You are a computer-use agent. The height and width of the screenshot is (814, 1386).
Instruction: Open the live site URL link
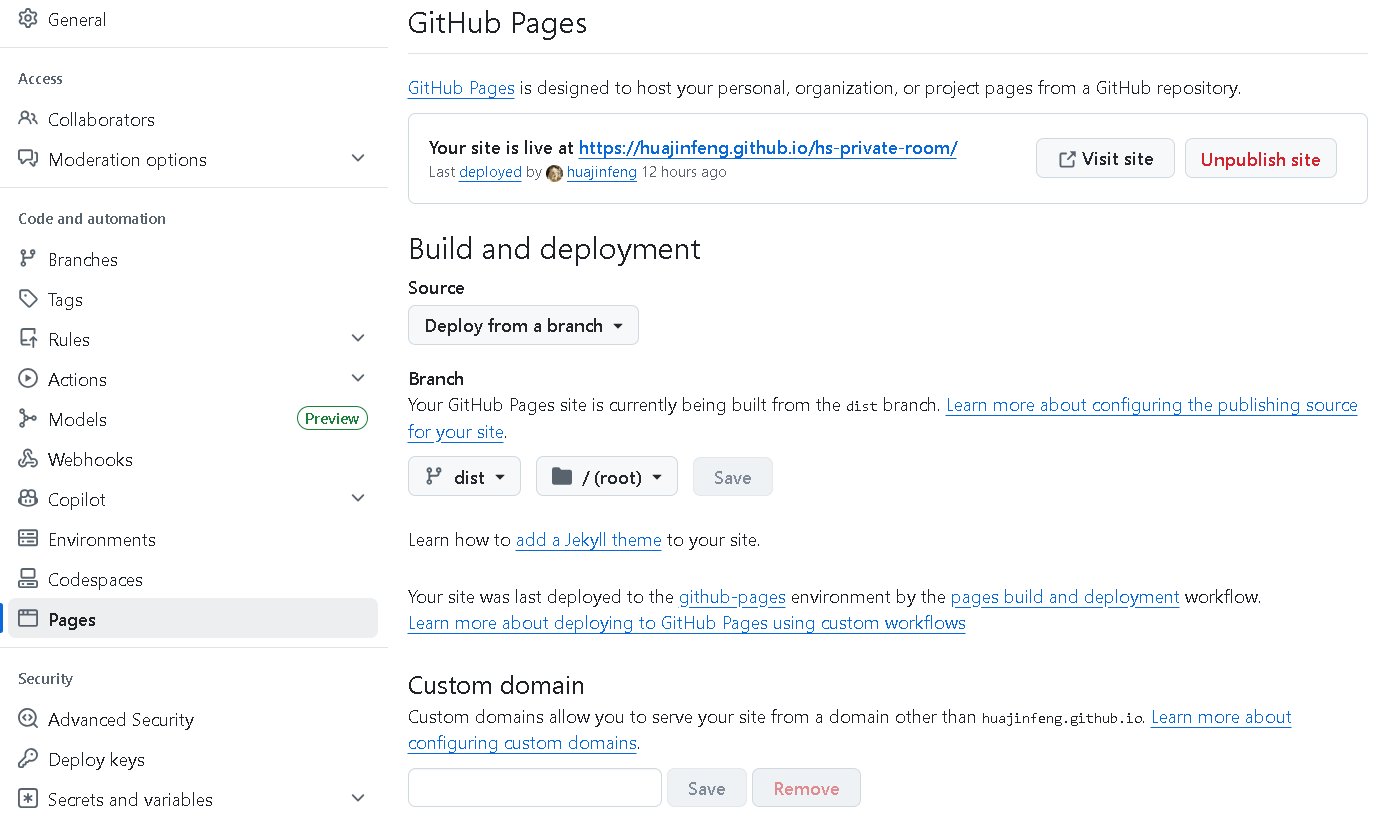(x=767, y=147)
